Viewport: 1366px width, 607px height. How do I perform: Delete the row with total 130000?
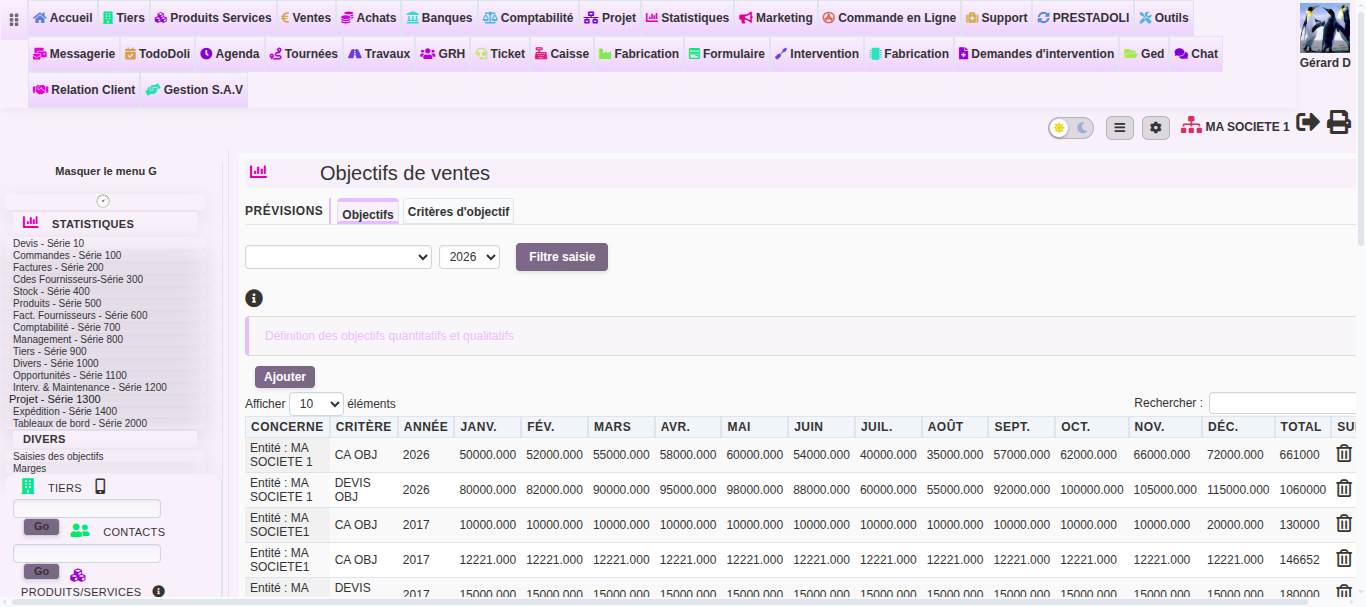[x=1344, y=524]
